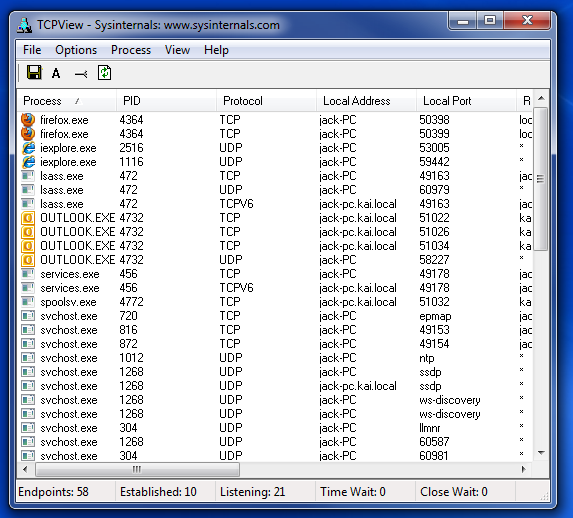Click the show unconnected endpoints toolbar icon
The height and width of the screenshot is (518, 573).
[x=81, y=74]
